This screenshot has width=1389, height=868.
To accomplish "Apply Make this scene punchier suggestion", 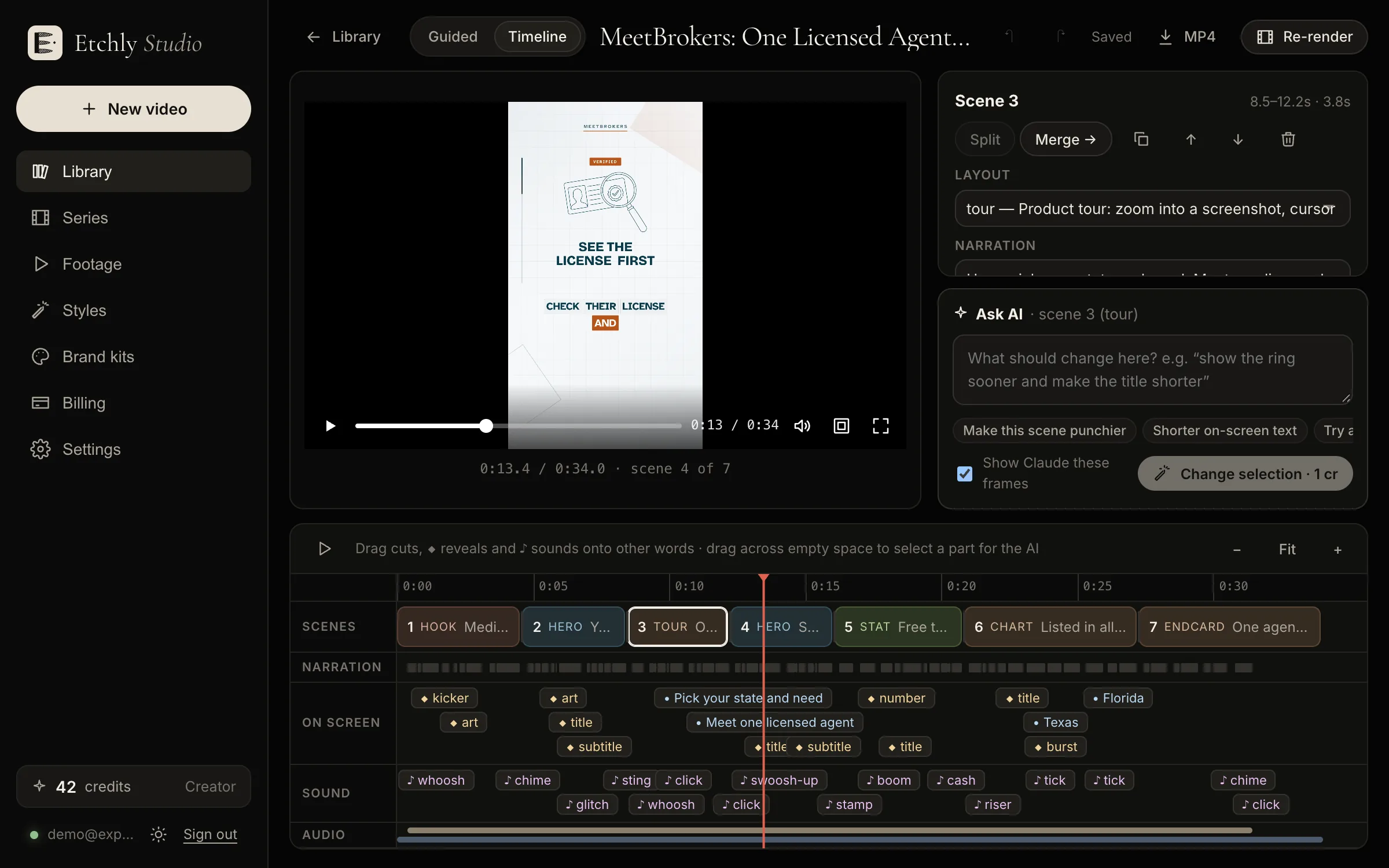I will (x=1045, y=431).
